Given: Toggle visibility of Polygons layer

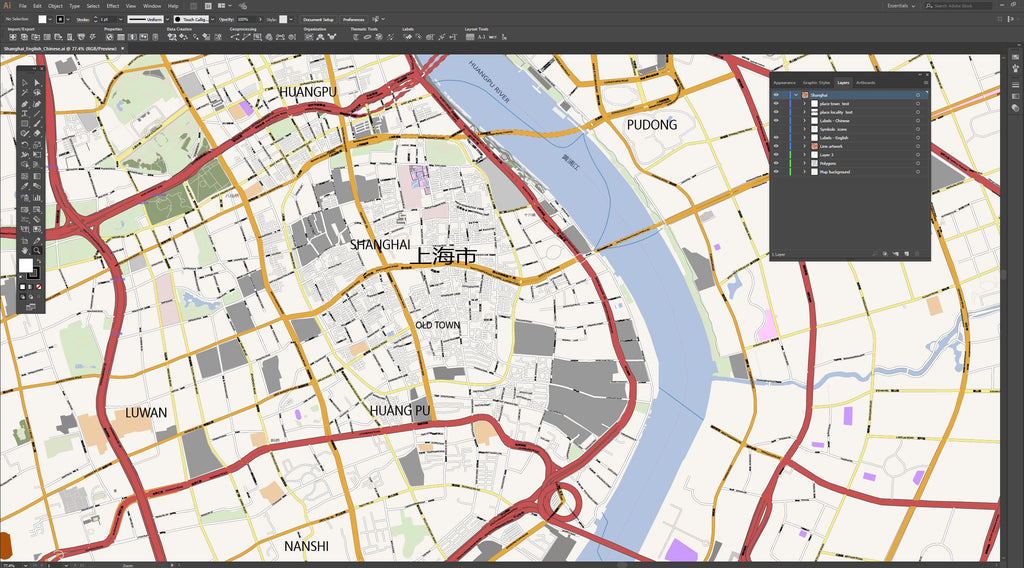Looking at the screenshot, I should (775, 164).
